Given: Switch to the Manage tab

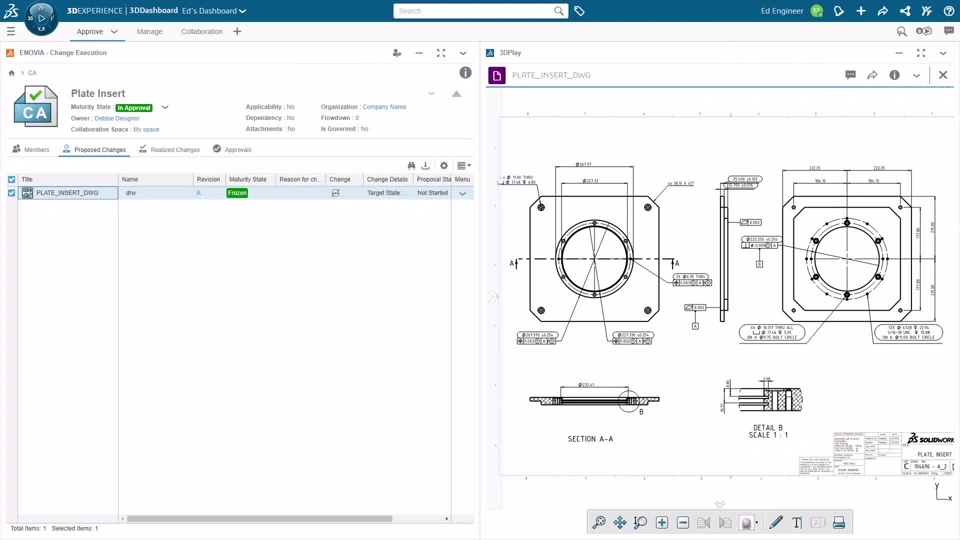Looking at the screenshot, I should [x=149, y=31].
